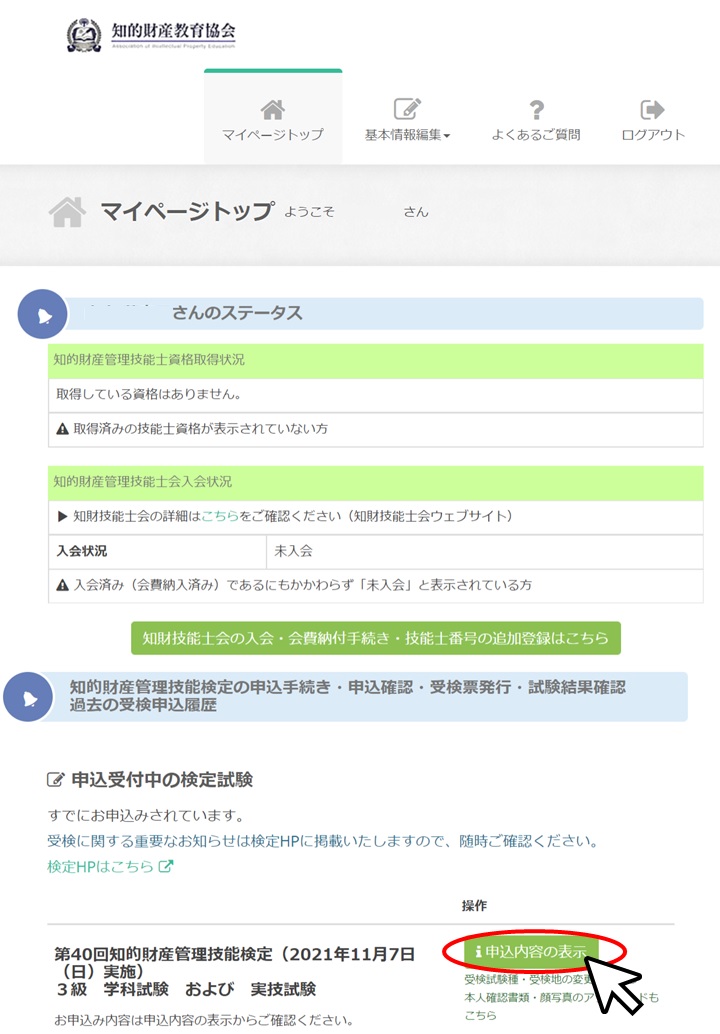This screenshot has width=720, height=1034.
Task: Click the 知的財産教育協会 logo emblem
Action: coord(84,35)
